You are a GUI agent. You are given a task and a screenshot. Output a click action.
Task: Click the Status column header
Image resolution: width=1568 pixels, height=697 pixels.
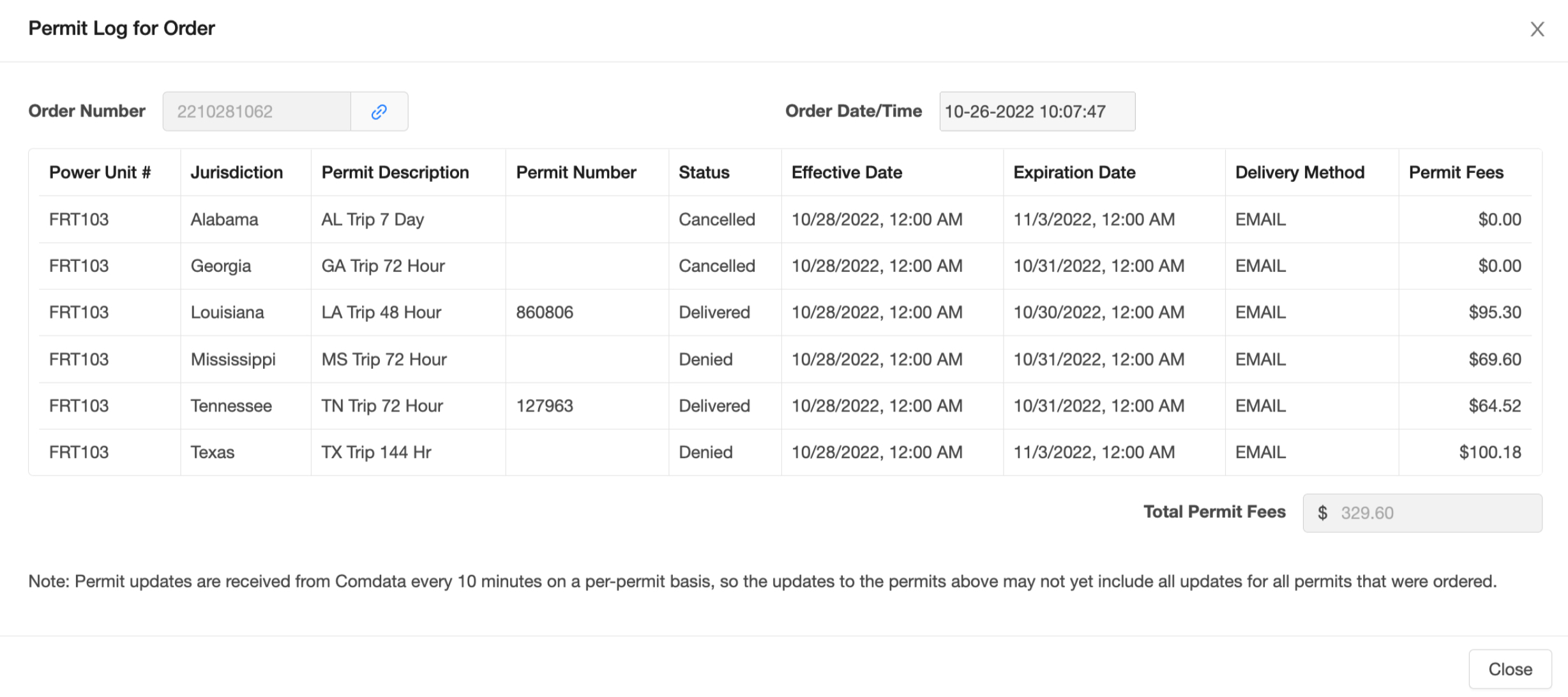(704, 172)
